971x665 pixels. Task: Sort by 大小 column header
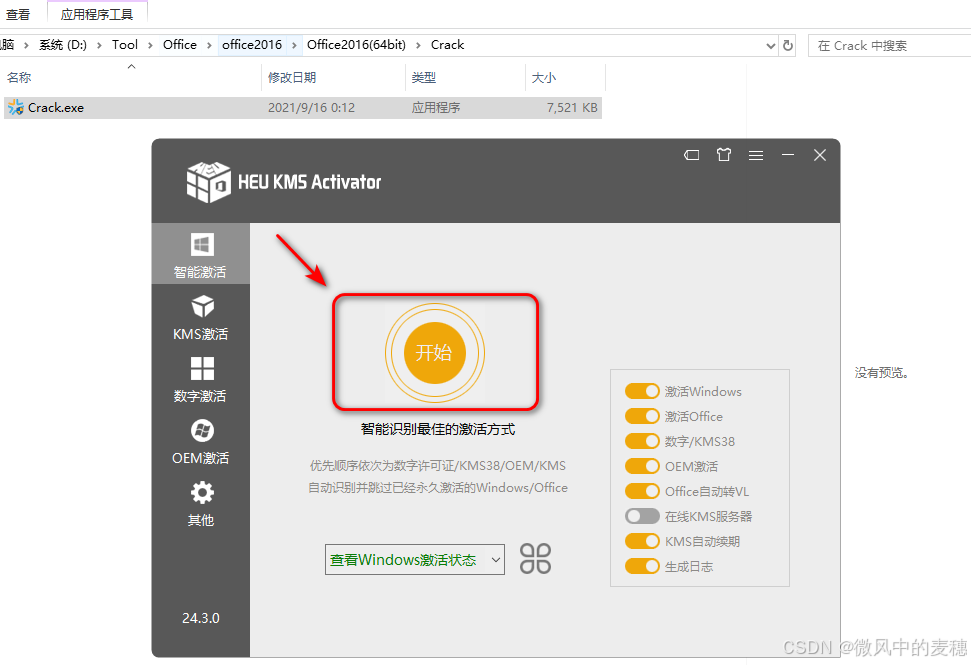[565, 77]
